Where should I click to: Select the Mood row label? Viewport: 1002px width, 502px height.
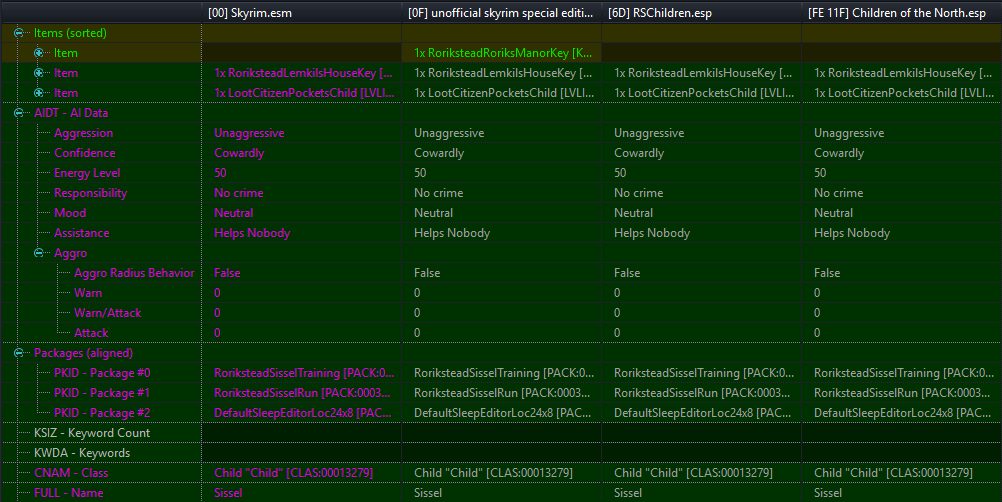coord(70,213)
